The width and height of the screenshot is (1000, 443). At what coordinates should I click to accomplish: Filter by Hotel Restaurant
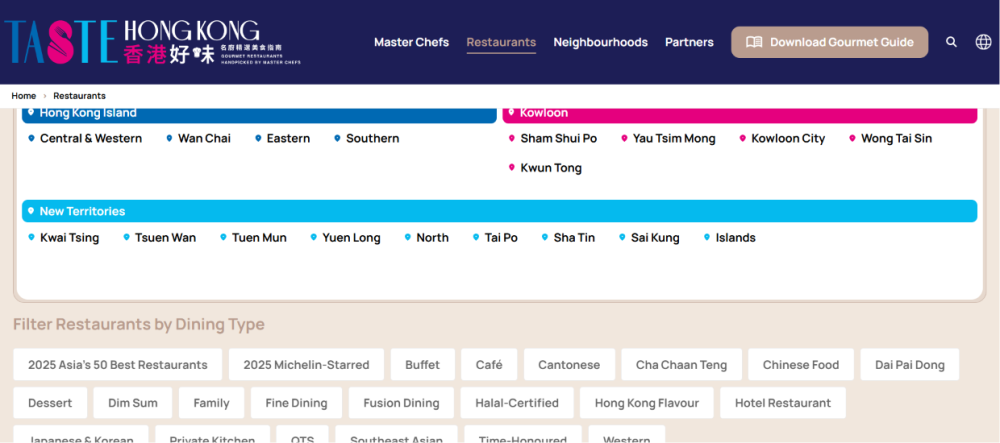coord(783,403)
